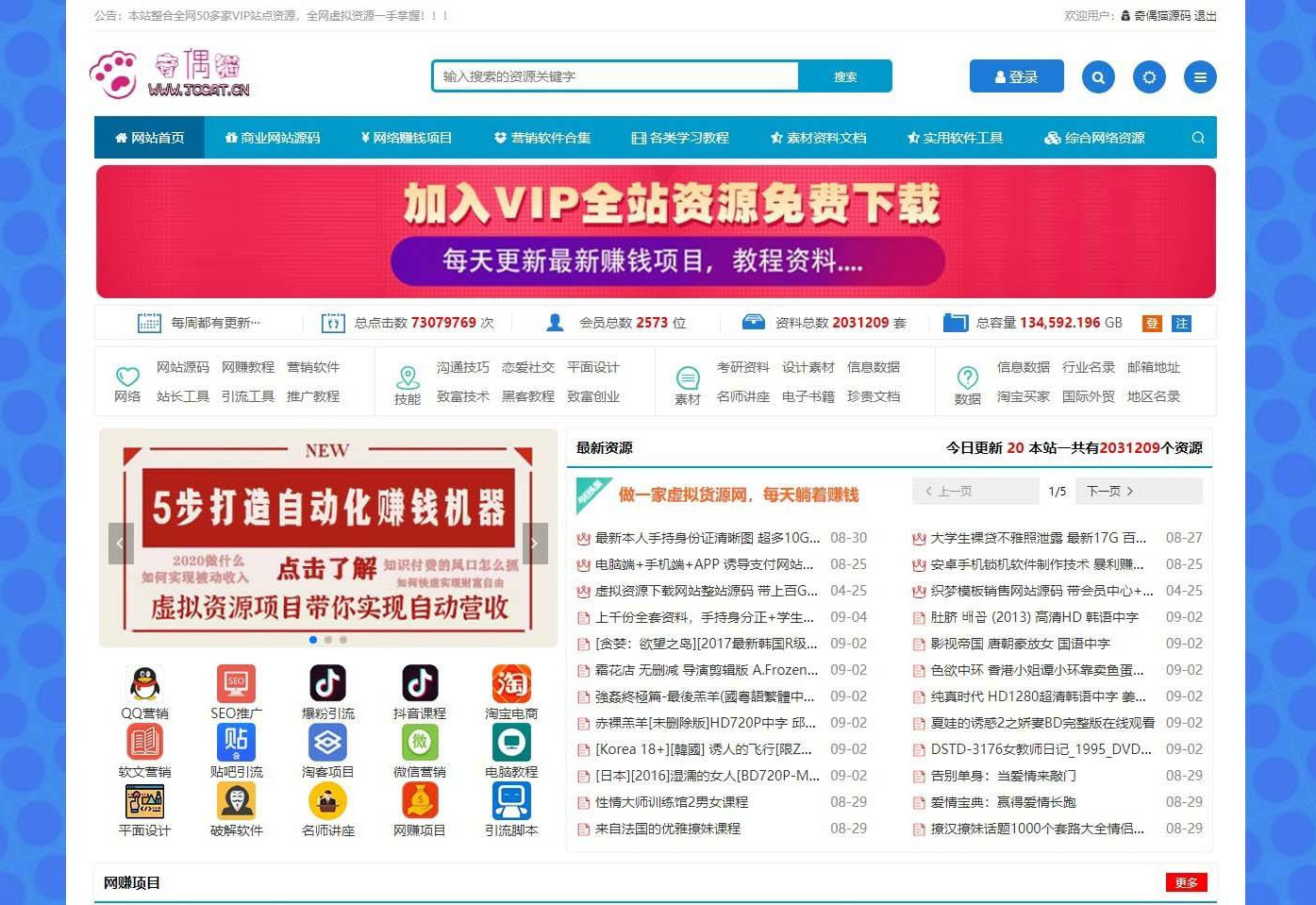Go to next slide in carousel
Screen dimensions: 1316x905
534,544
